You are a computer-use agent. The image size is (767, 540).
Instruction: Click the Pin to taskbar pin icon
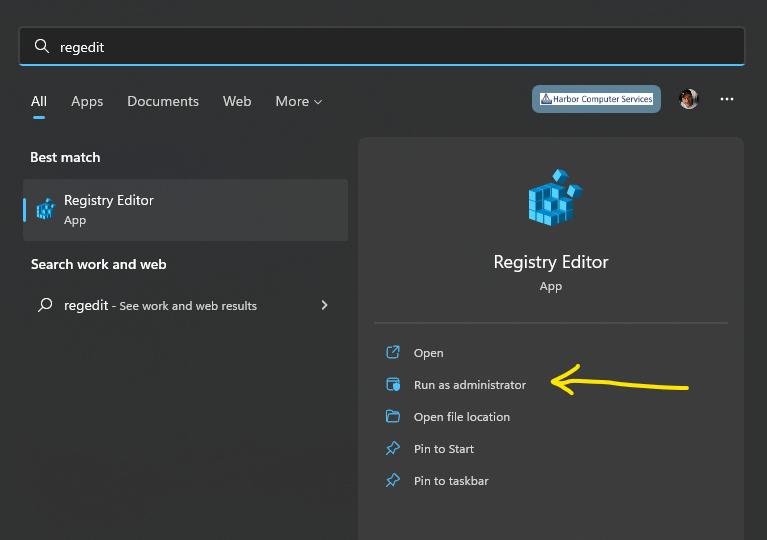(x=393, y=480)
